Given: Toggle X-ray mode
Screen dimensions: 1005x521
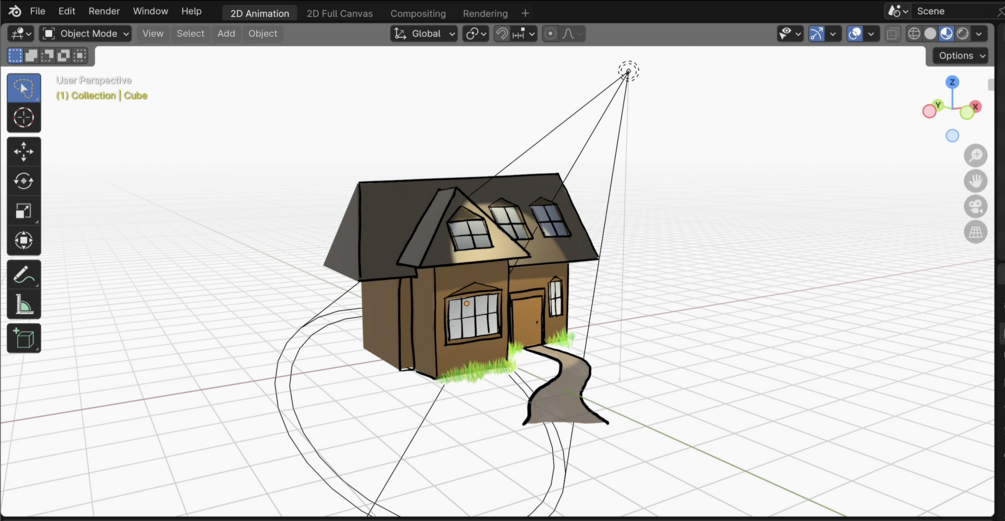Looking at the screenshot, I should coord(892,33).
